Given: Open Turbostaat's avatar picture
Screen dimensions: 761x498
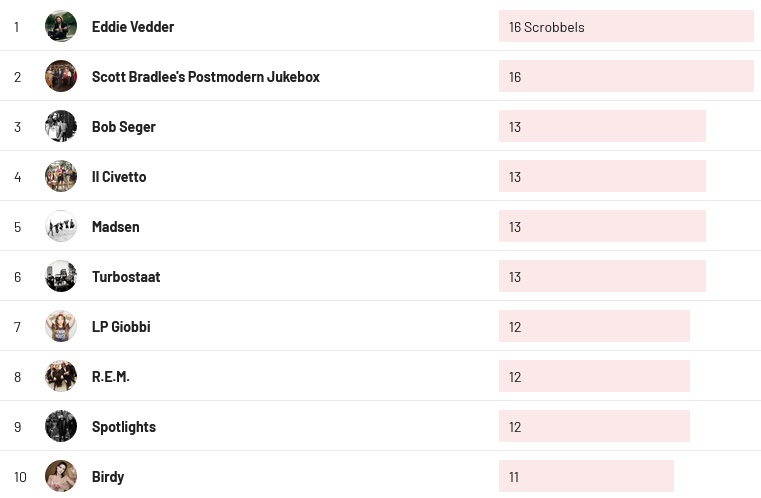Looking at the screenshot, I should (x=61, y=276).
